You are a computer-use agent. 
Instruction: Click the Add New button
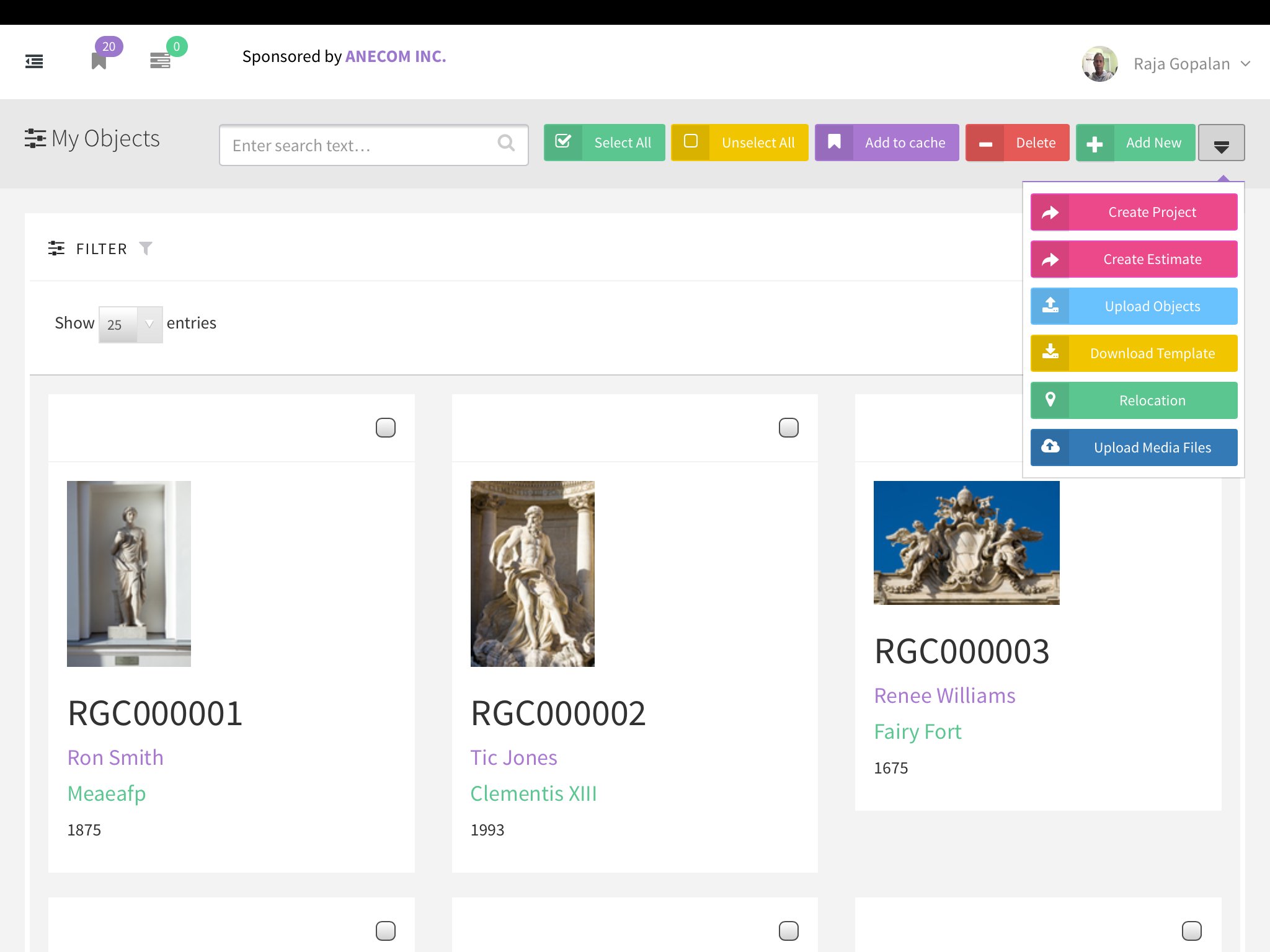[x=1135, y=143]
